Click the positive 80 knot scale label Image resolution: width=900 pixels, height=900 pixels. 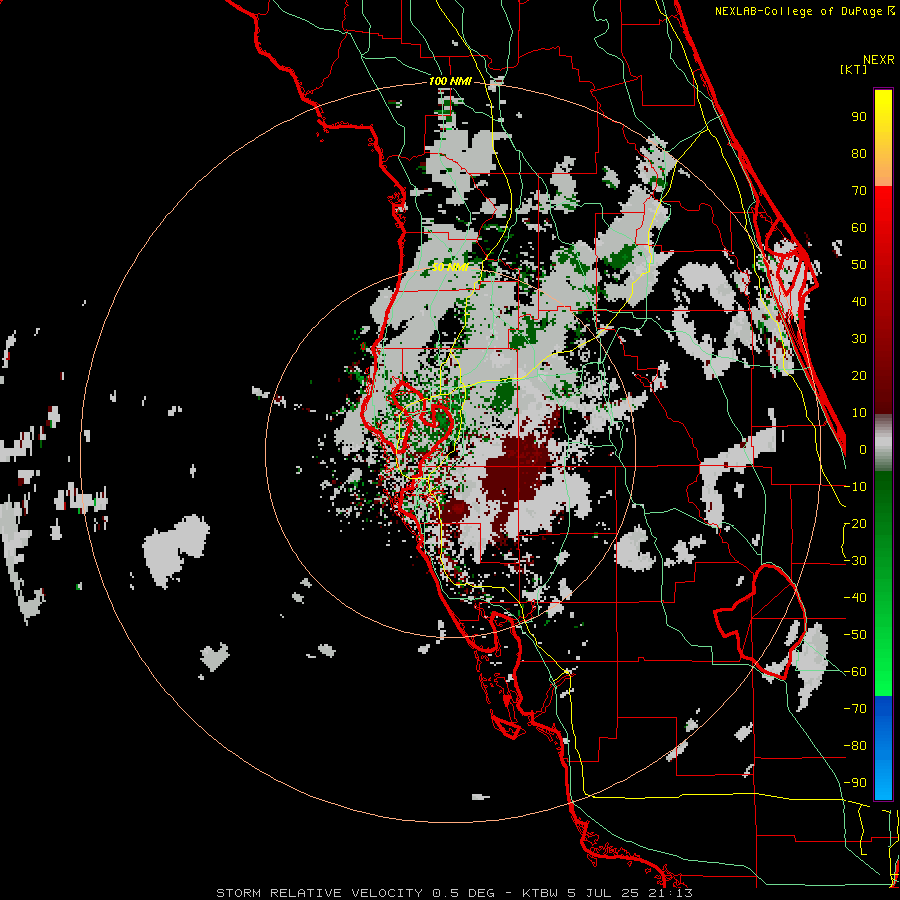click(859, 153)
